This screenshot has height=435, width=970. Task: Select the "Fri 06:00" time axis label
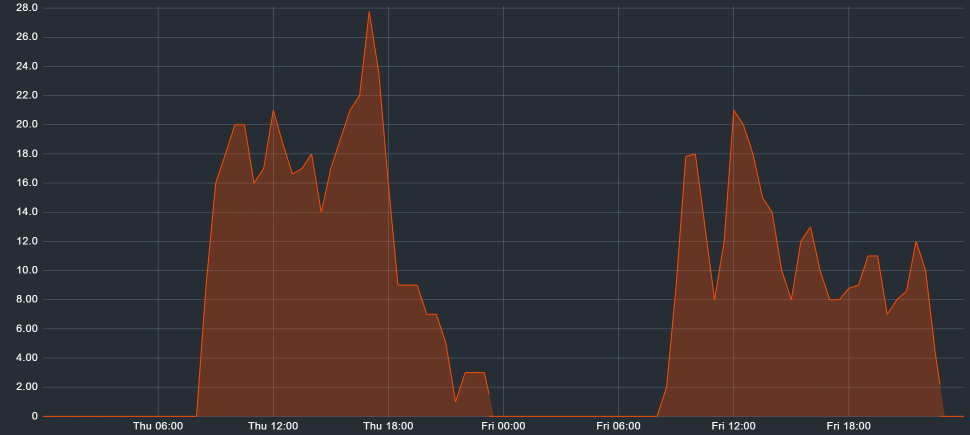tap(618, 426)
